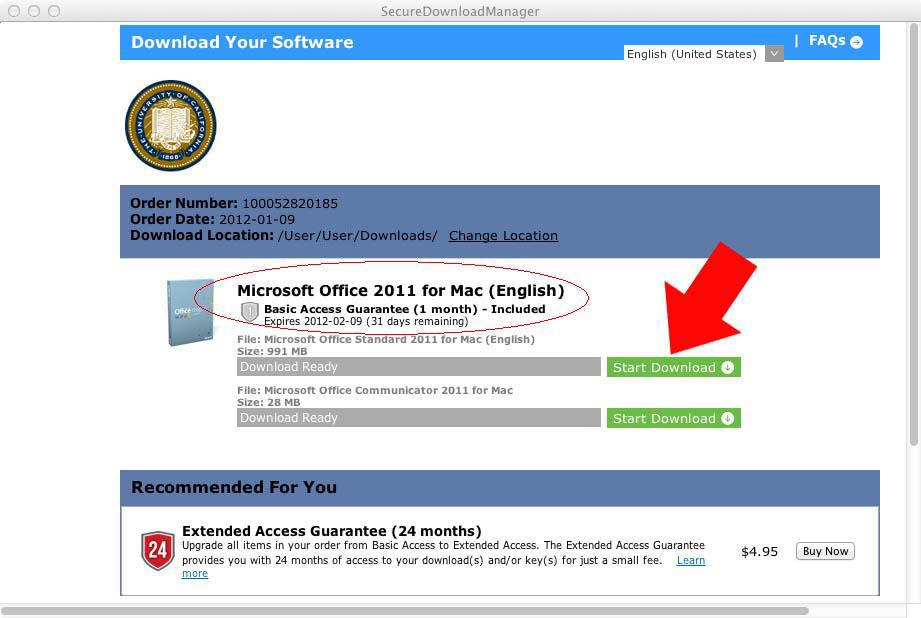Click 'Size: 28 MB' text
The height and width of the screenshot is (618, 921).
pos(268,402)
